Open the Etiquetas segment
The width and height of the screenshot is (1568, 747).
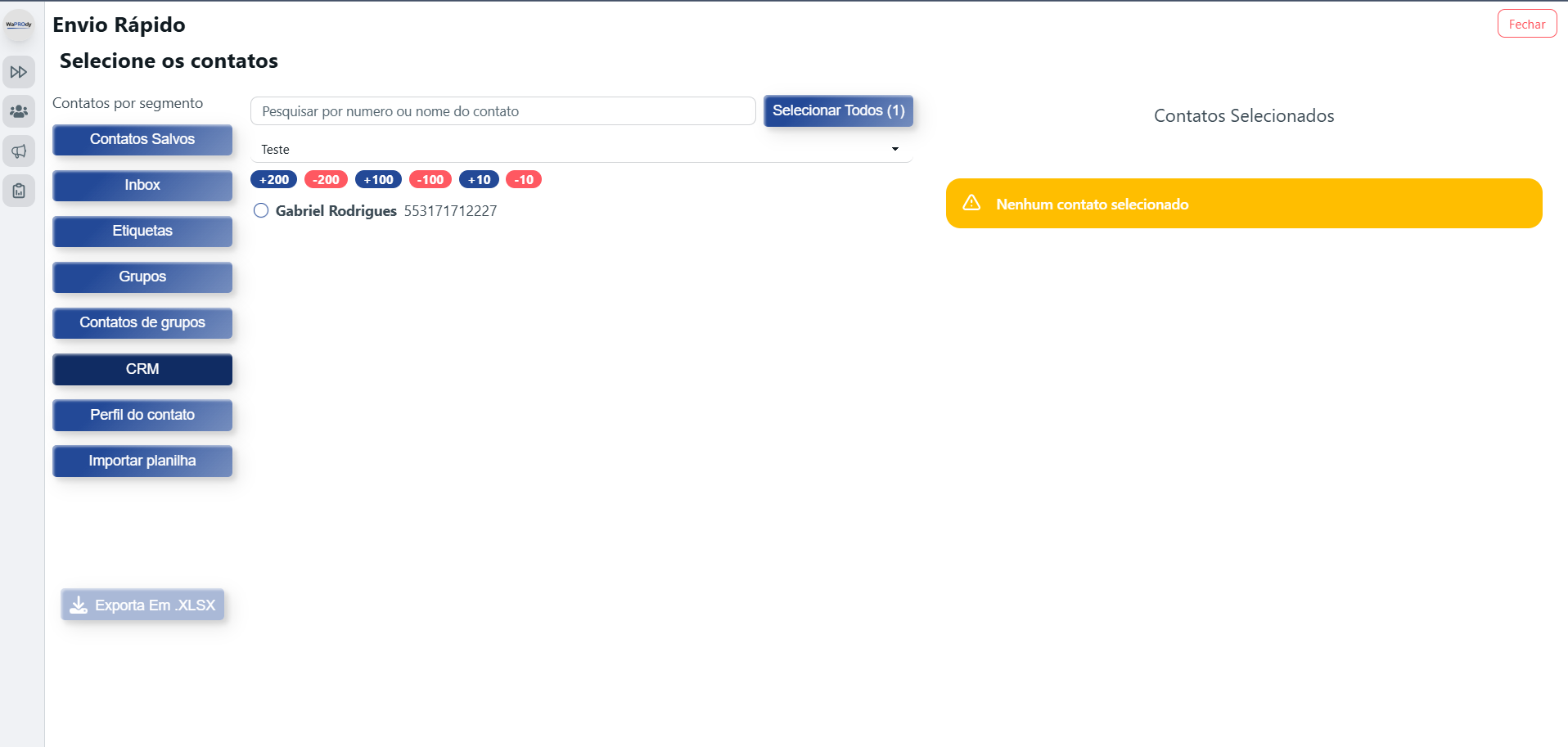(142, 231)
